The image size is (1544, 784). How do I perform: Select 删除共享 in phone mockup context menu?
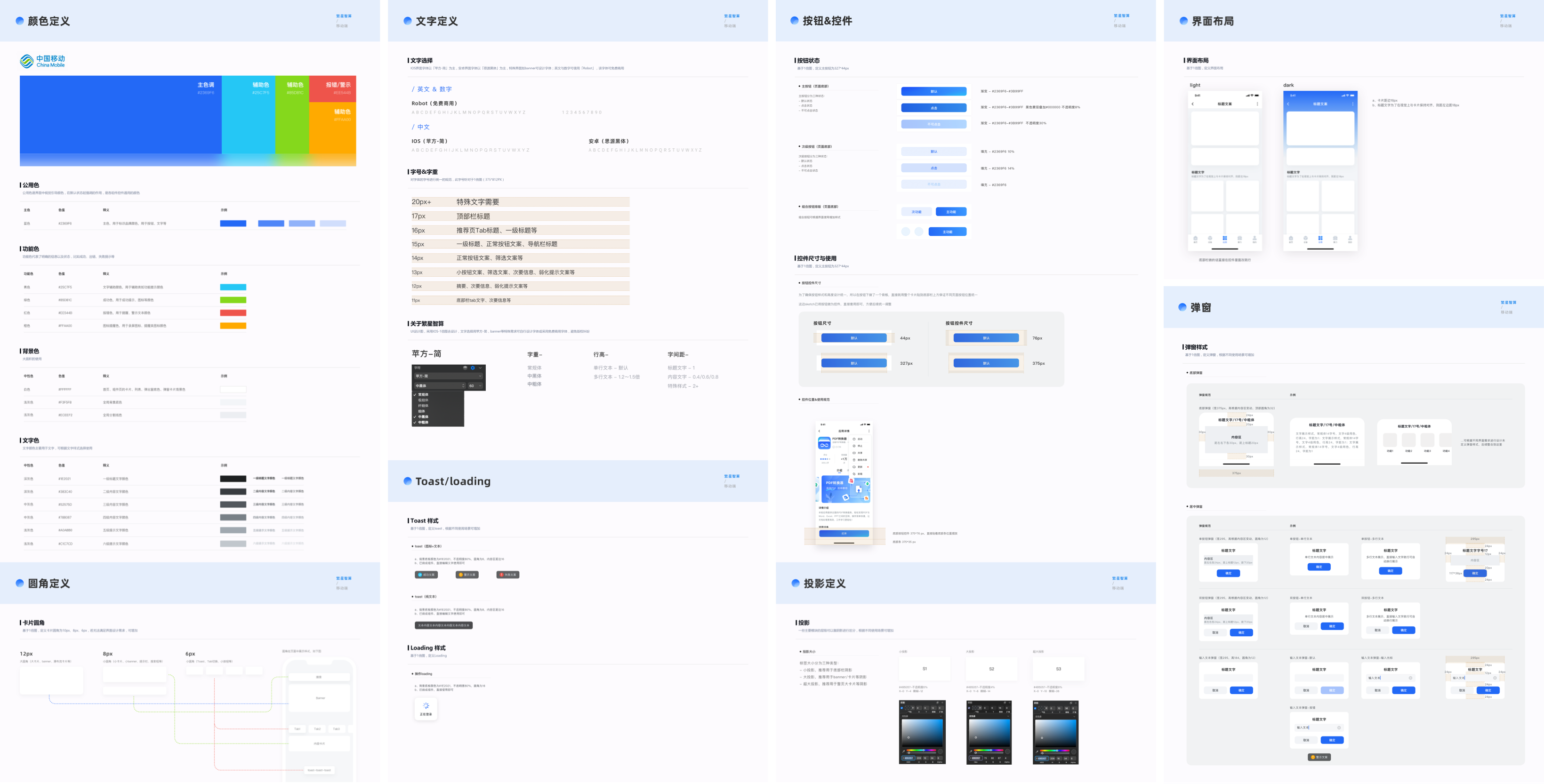[859, 460]
